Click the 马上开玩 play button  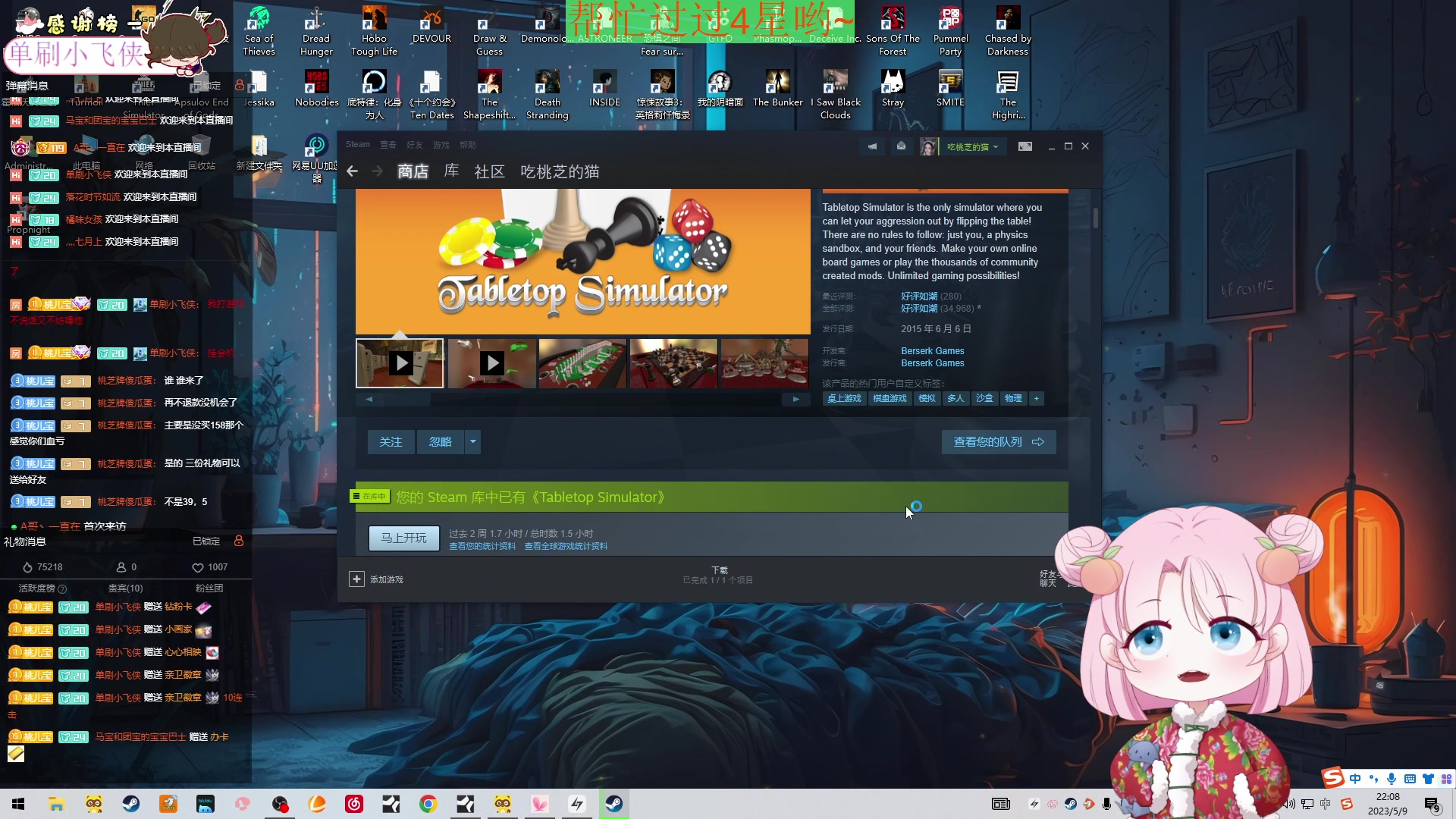click(x=404, y=538)
